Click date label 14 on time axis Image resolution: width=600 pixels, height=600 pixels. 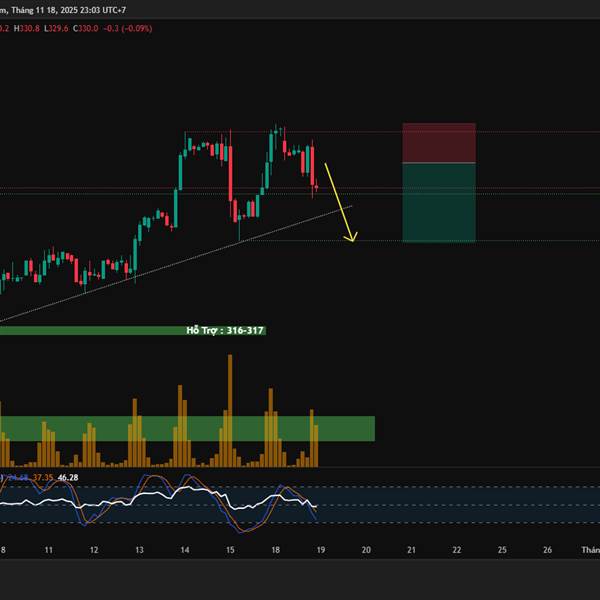pyautogui.click(x=185, y=550)
